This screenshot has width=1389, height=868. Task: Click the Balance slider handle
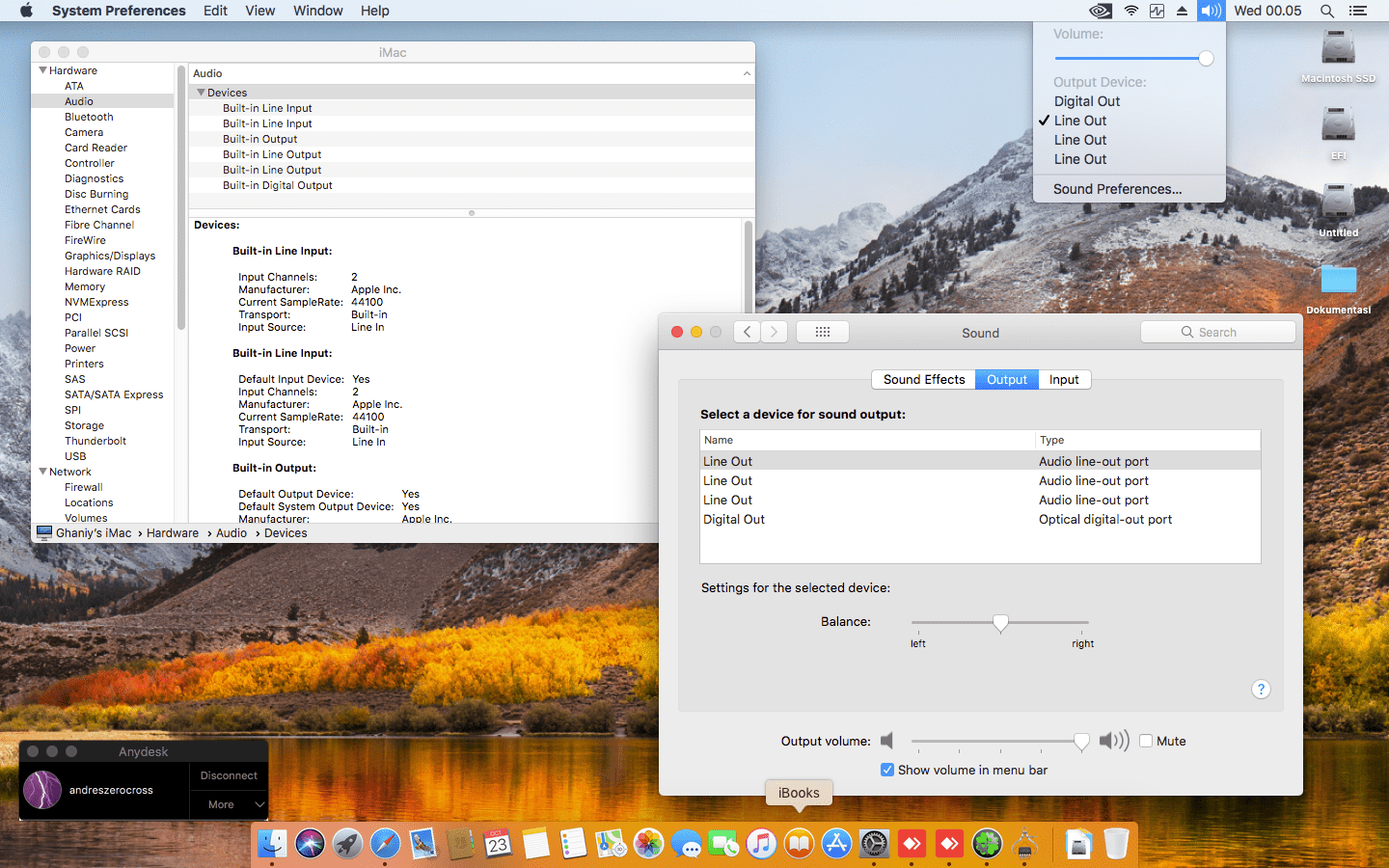pyautogui.click(x=1000, y=623)
